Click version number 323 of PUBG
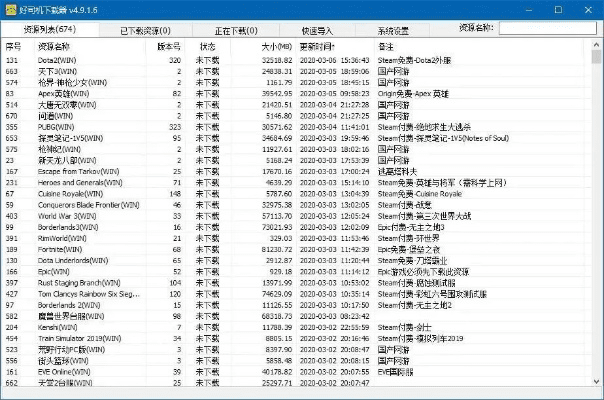 pos(175,127)
